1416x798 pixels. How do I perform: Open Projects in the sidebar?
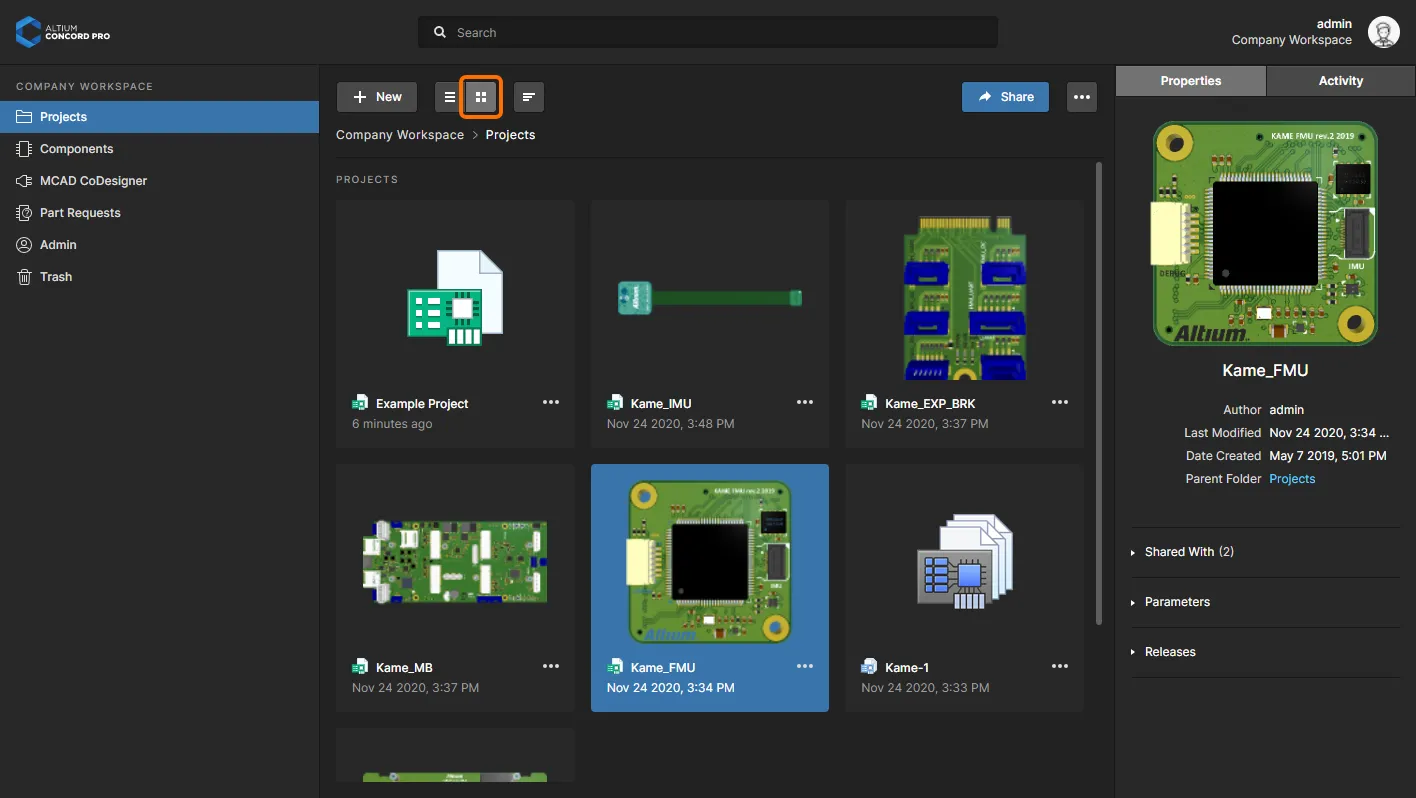pyautogui.click(x=160, y=117)
